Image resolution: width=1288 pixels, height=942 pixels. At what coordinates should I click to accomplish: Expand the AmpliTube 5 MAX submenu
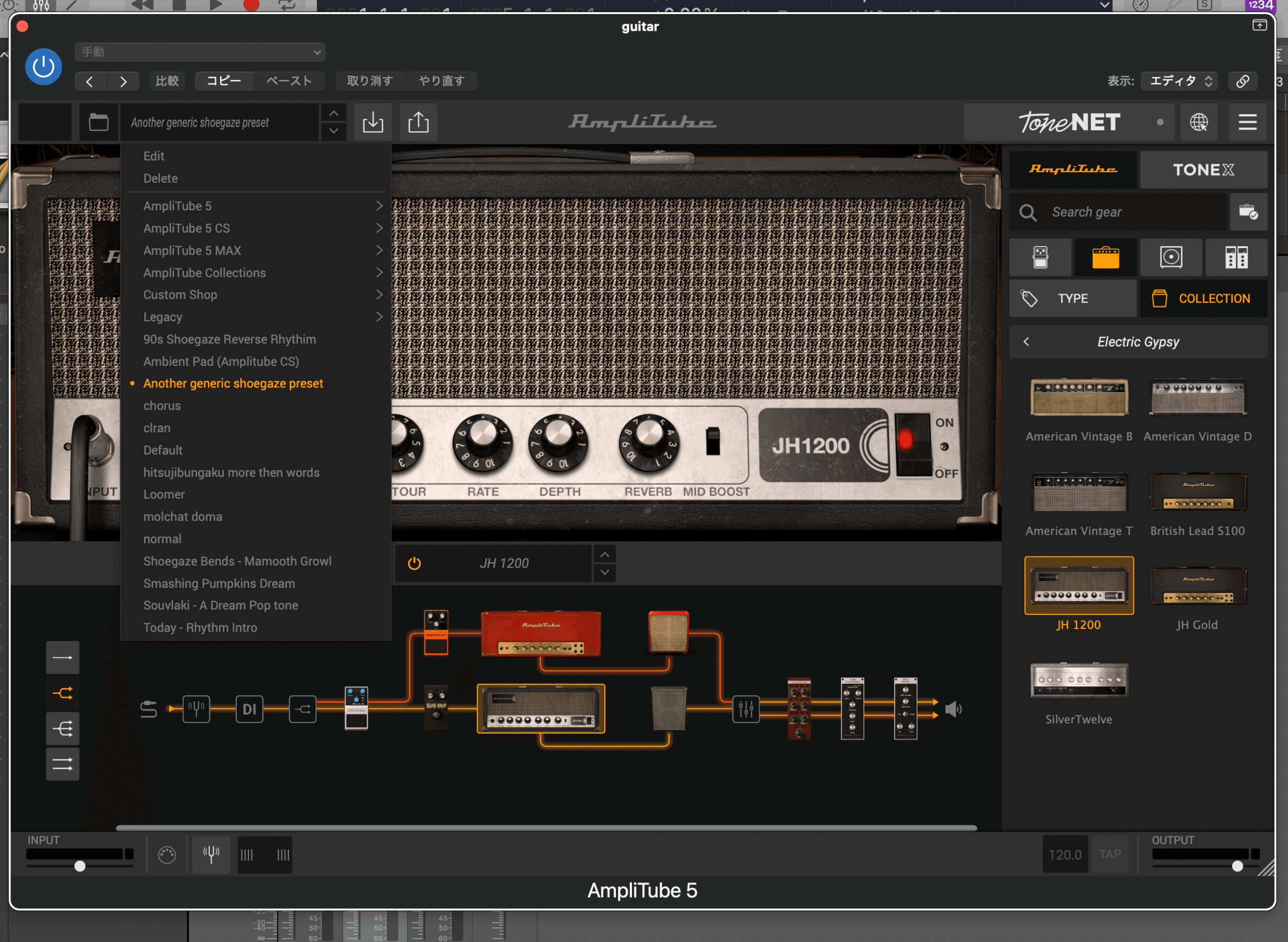(192, 250)
